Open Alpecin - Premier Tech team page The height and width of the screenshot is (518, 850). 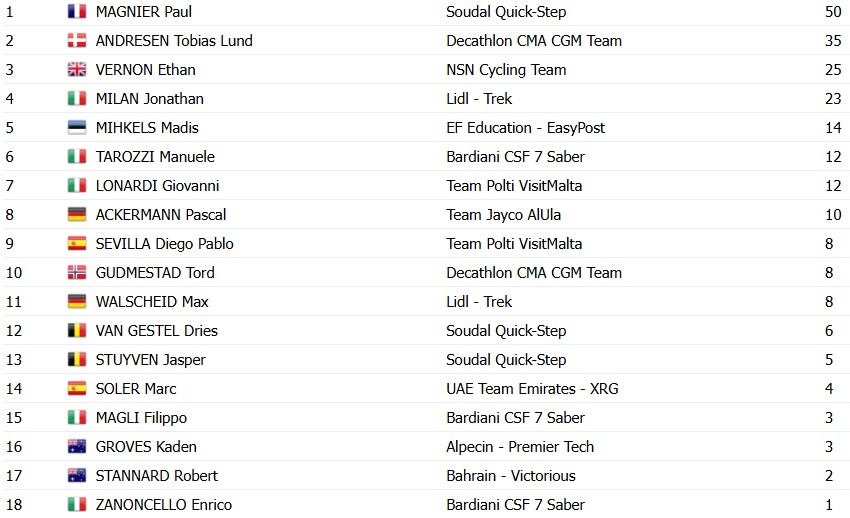click(520, 447)
